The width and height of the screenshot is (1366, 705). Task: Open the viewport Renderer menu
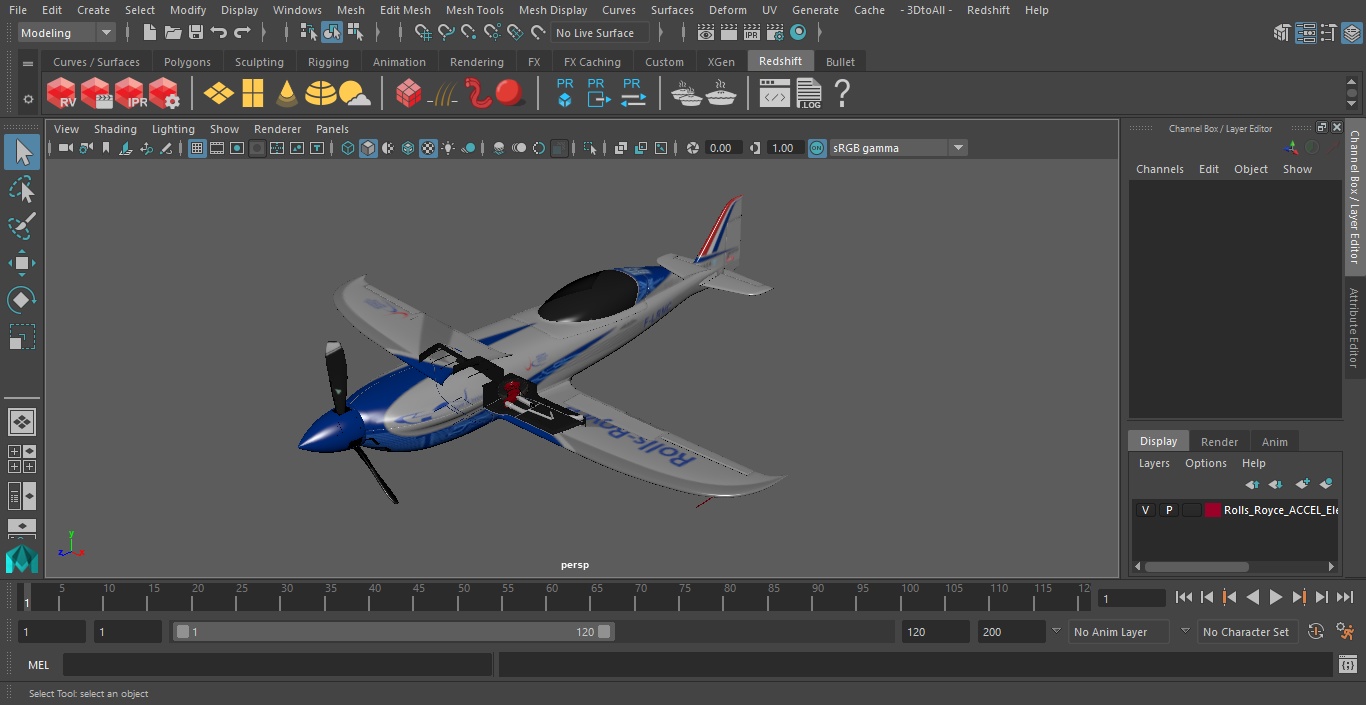277,129
